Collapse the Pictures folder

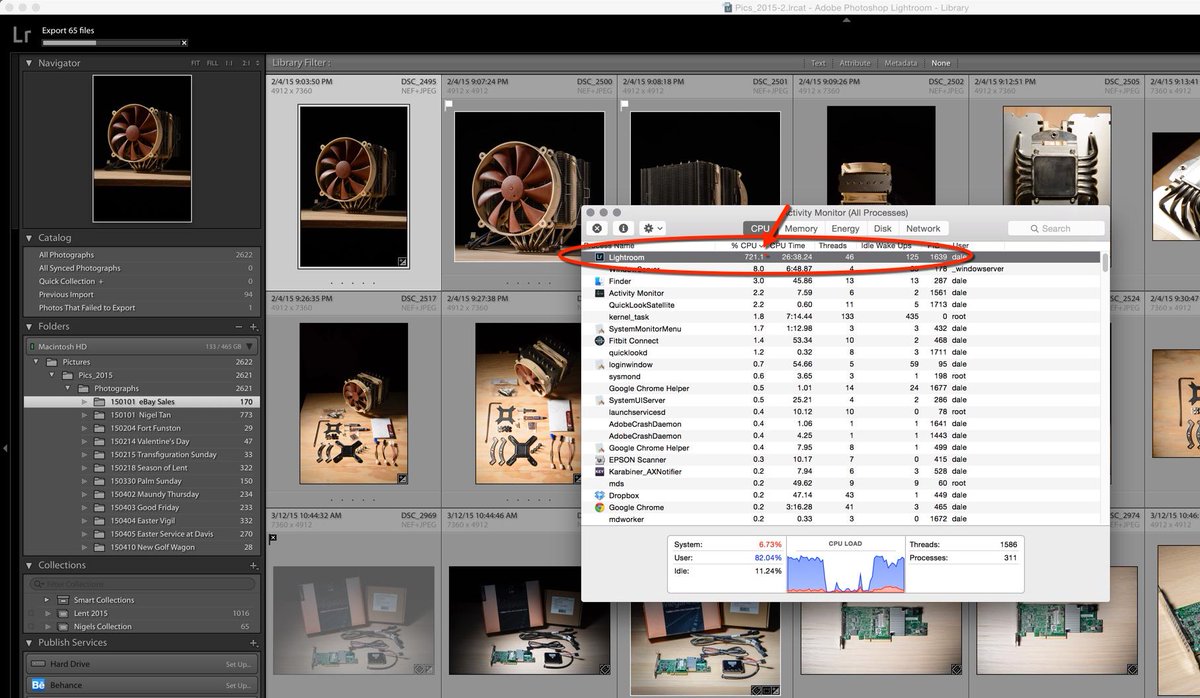tap(38, 362)
